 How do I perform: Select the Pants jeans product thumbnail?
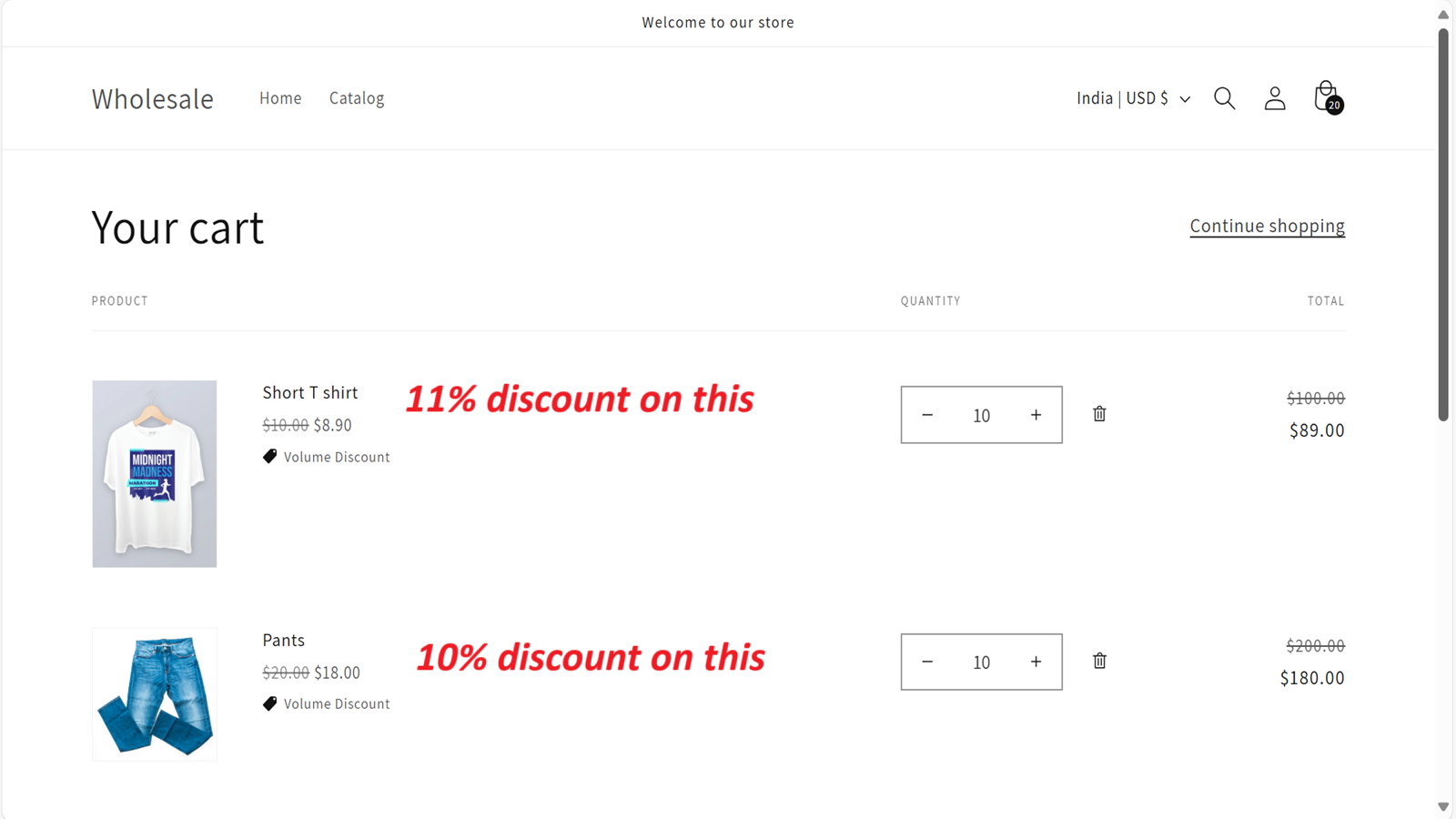155,693
